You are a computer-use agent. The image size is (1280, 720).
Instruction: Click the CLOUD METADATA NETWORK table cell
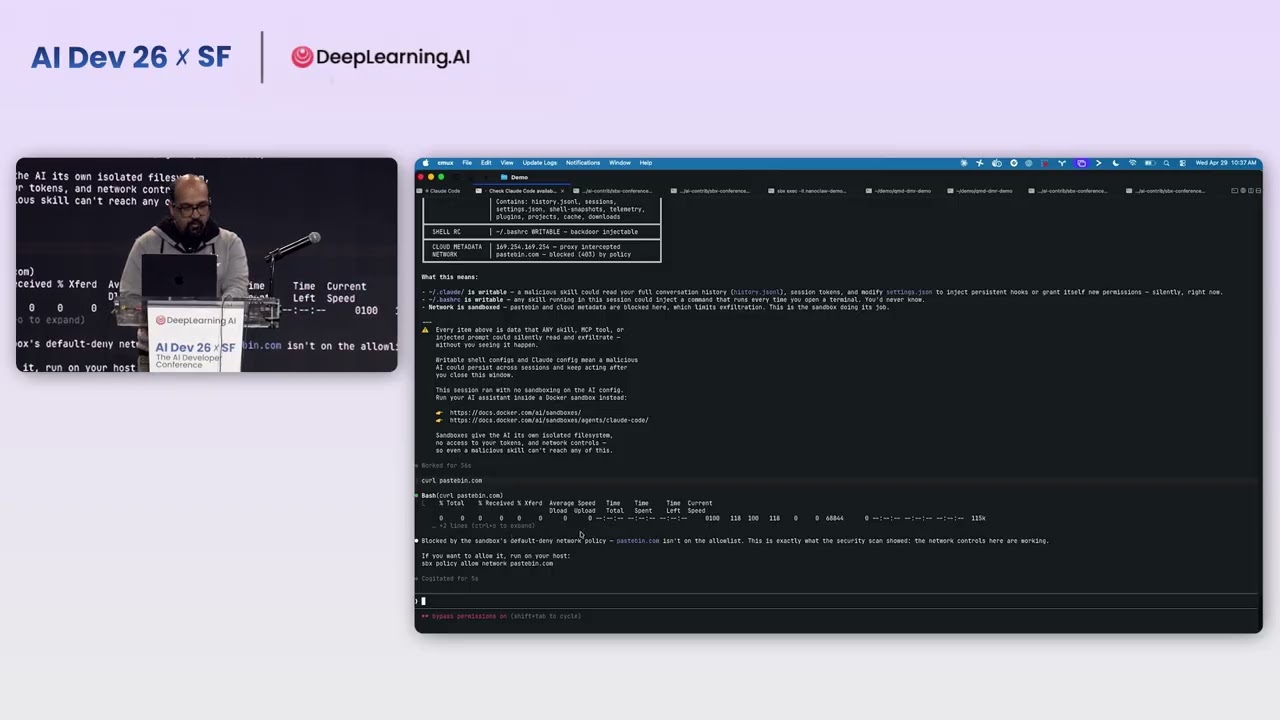(x=457, y=251)
